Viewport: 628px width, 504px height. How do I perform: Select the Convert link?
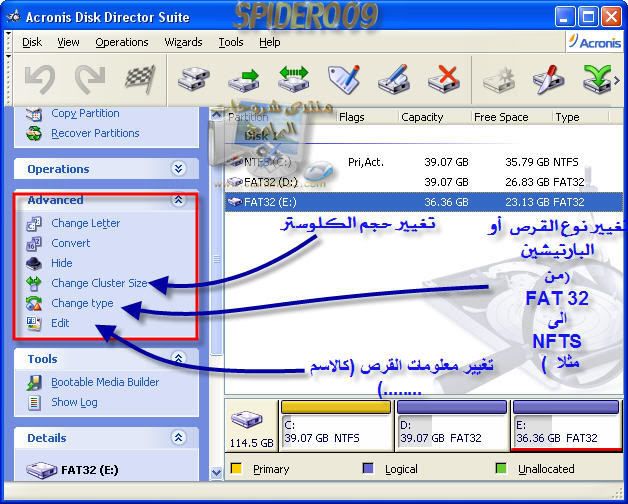[x=70, y=243]
